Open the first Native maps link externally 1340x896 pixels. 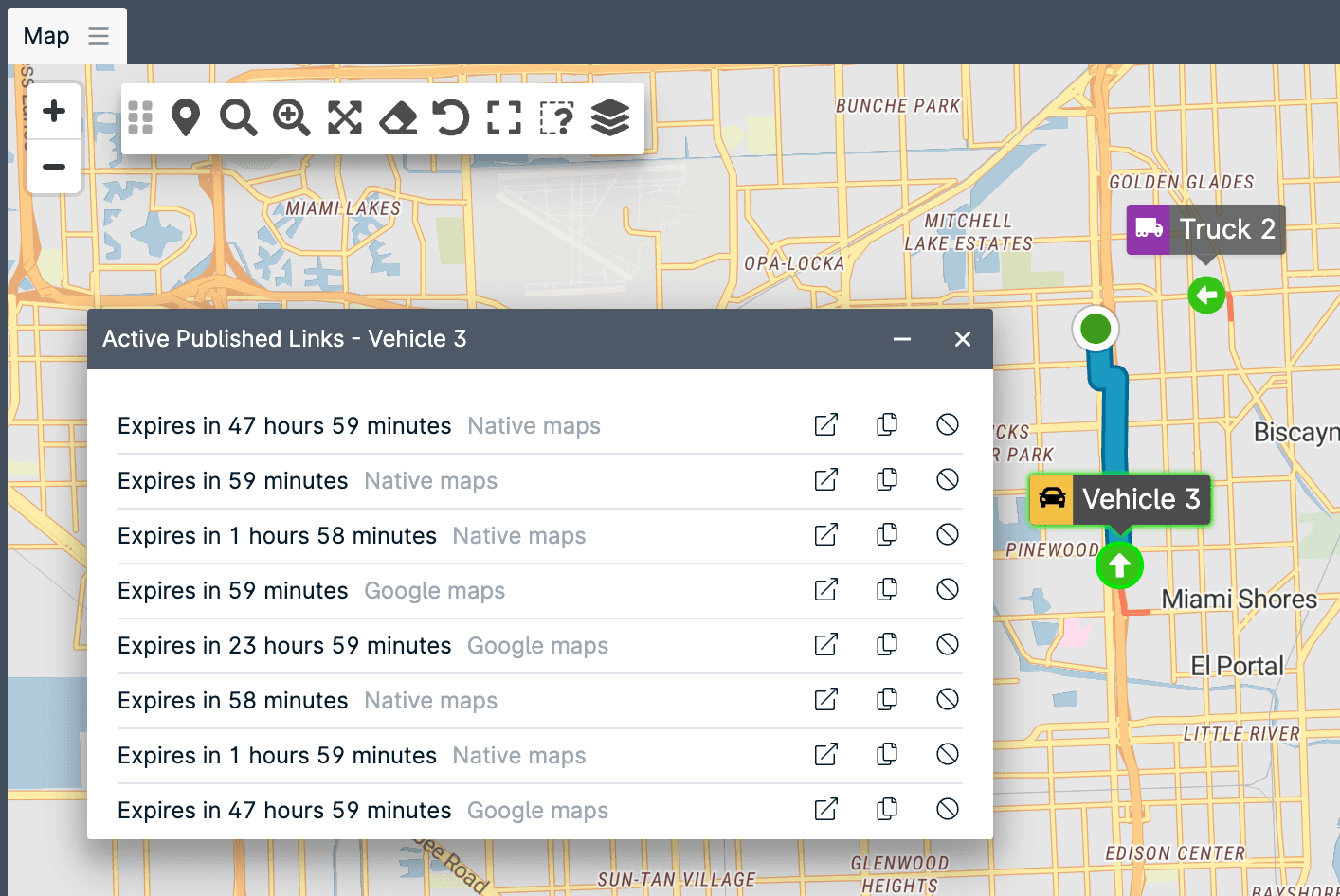click(825, 425)
